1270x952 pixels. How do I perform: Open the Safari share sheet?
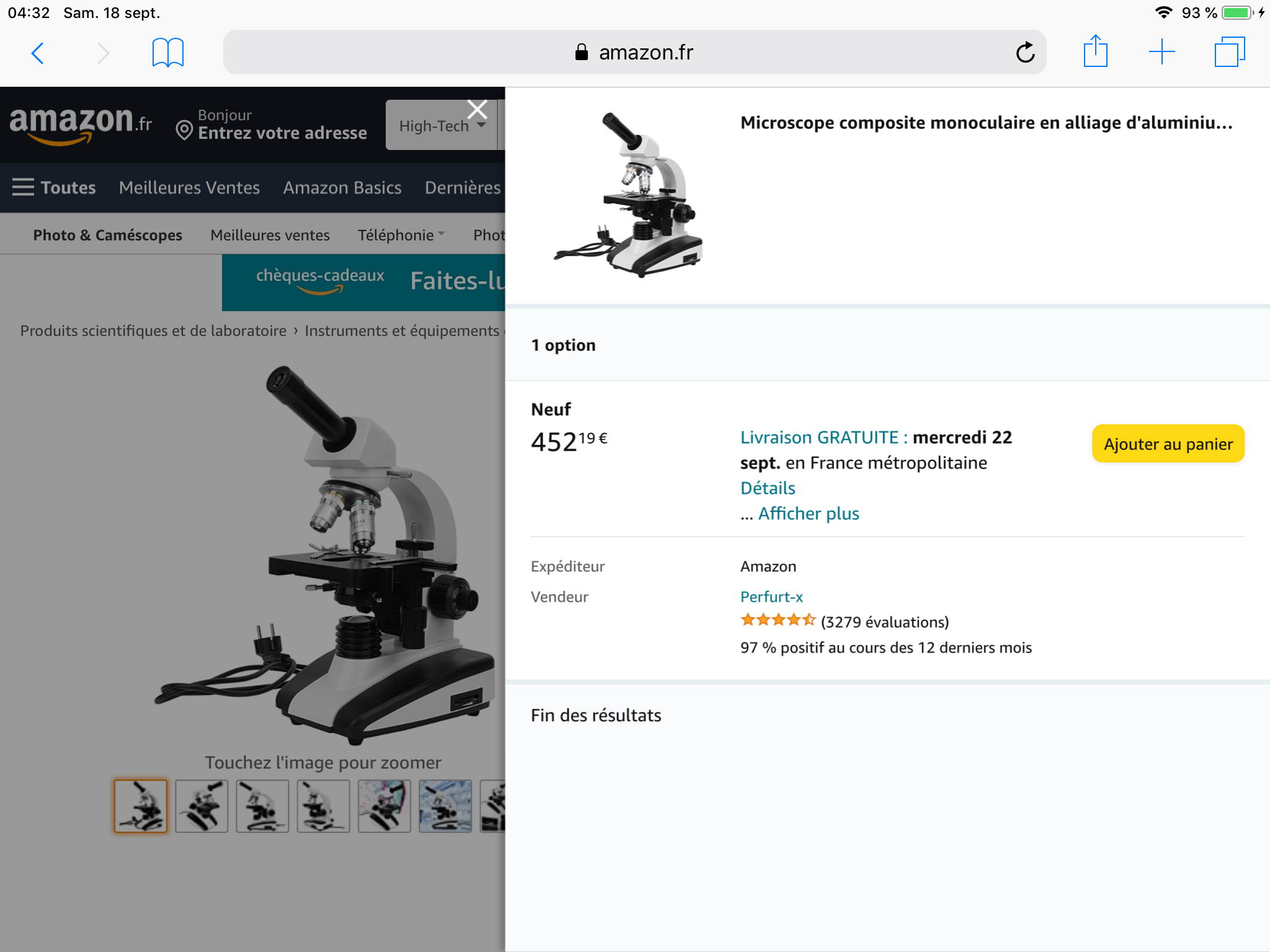[1095, 52]
